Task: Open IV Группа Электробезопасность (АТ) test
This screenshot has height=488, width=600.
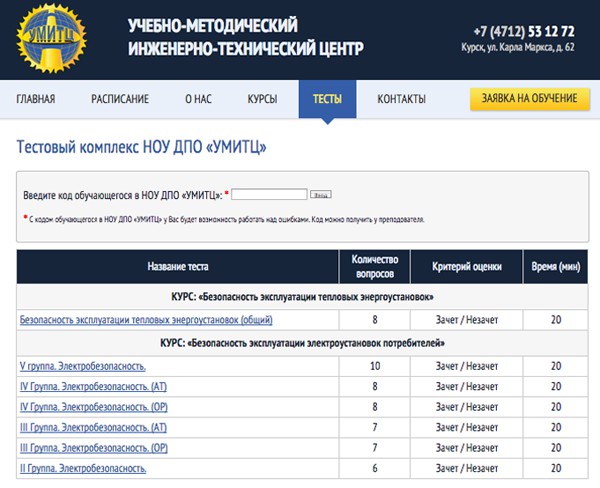Action: coord(94,386)
